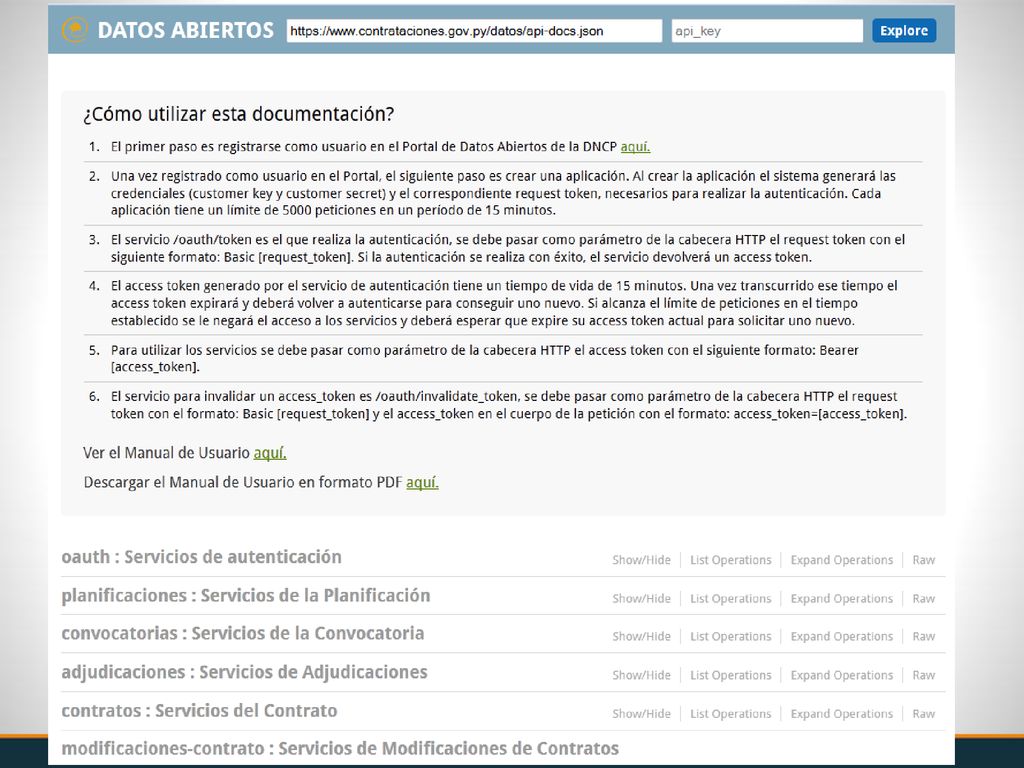
Task: Click the Datos Abiertos logo icon
Action: [x=74, y=30]
